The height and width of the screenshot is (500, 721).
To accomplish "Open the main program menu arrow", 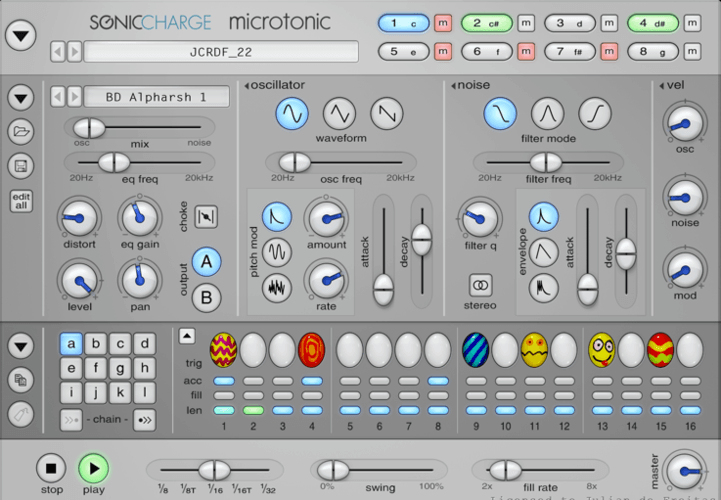I will [x=21, y=35].
